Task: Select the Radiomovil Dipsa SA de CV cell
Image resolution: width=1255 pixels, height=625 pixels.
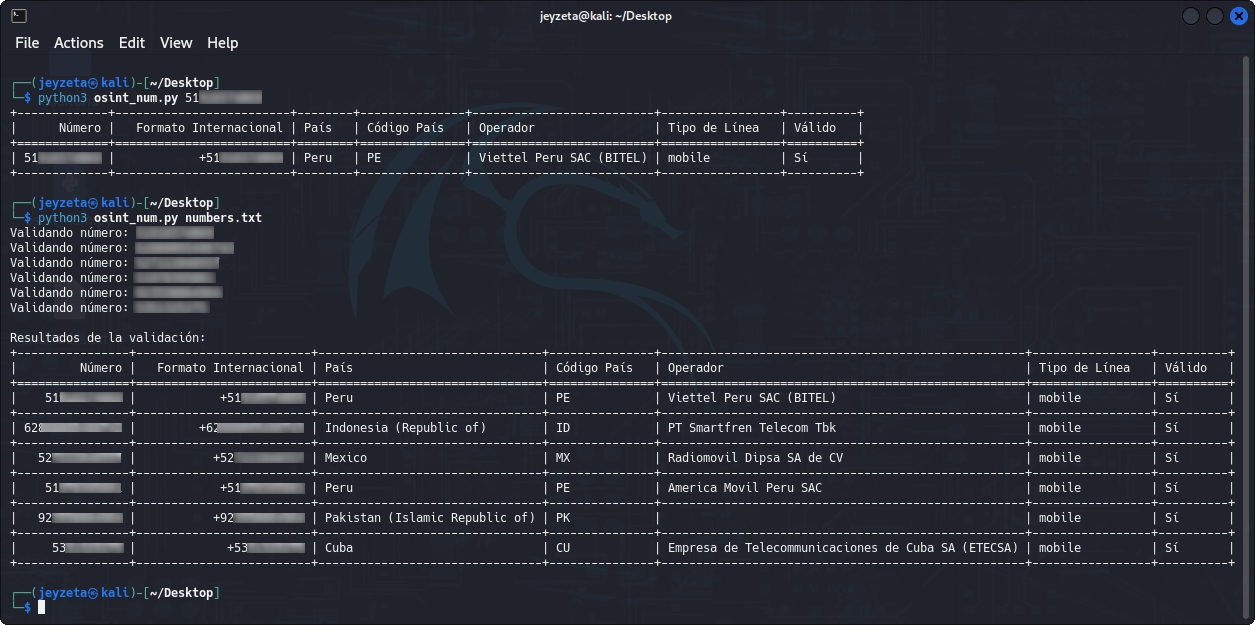Action: point(755,458)
